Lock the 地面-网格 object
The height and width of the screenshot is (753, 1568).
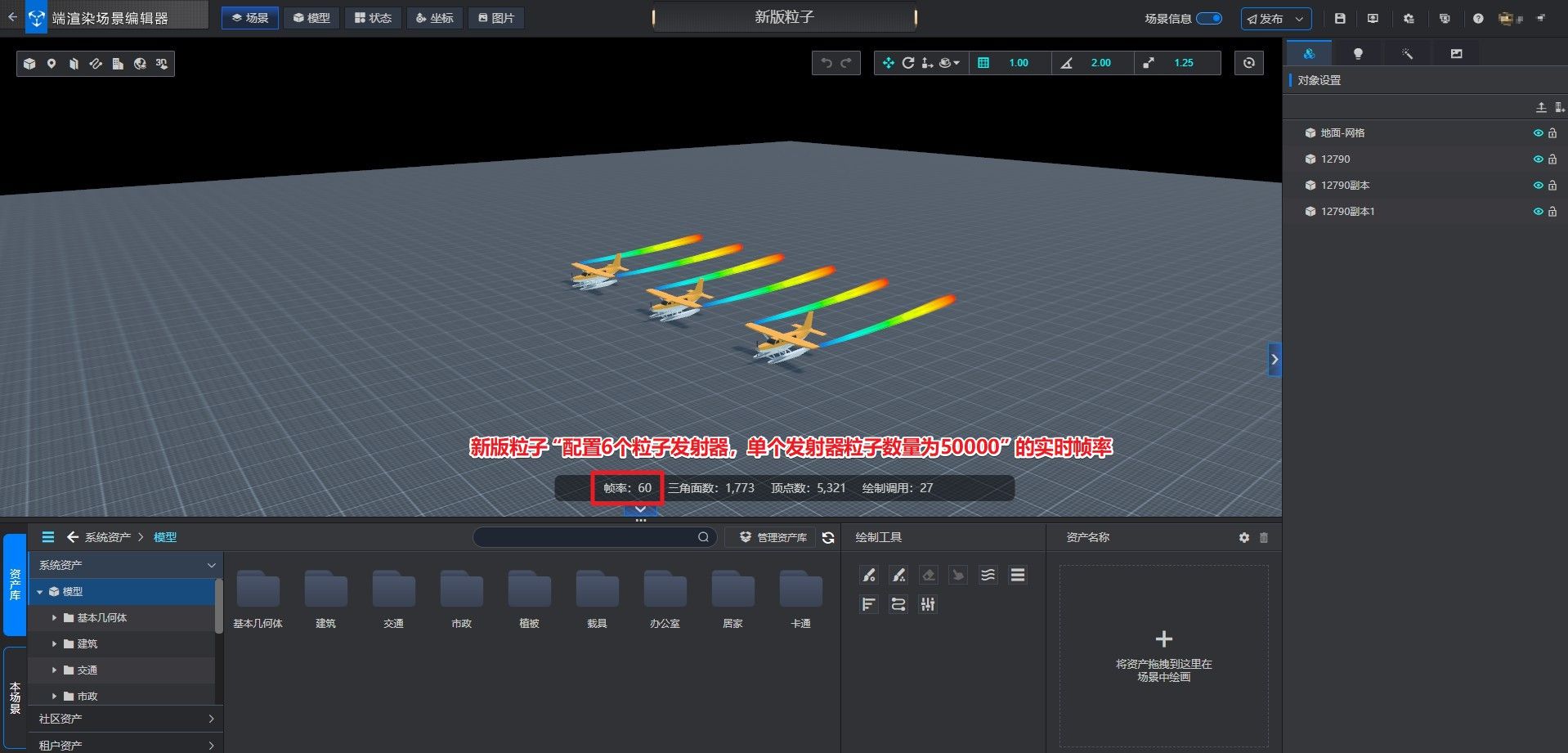1552,132
